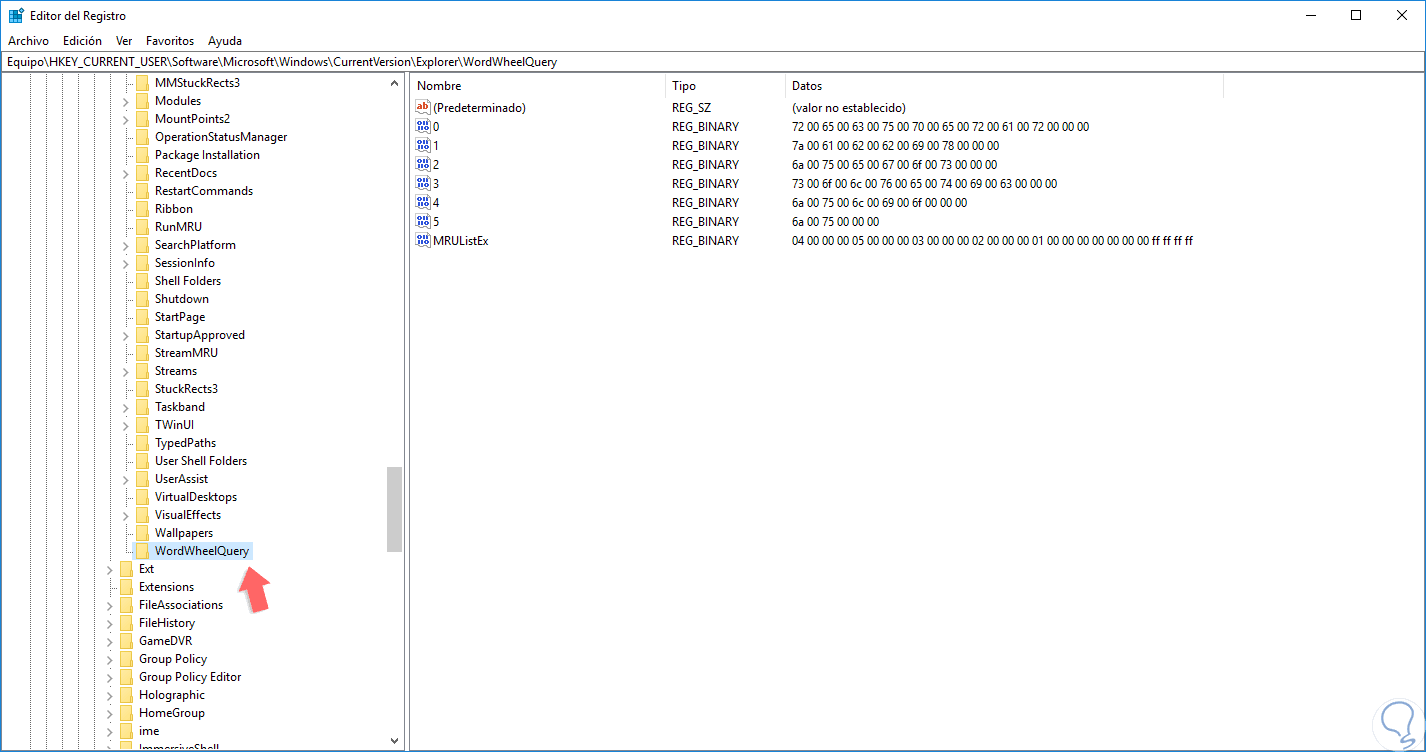Expand the Ext key

coord(110,569)
